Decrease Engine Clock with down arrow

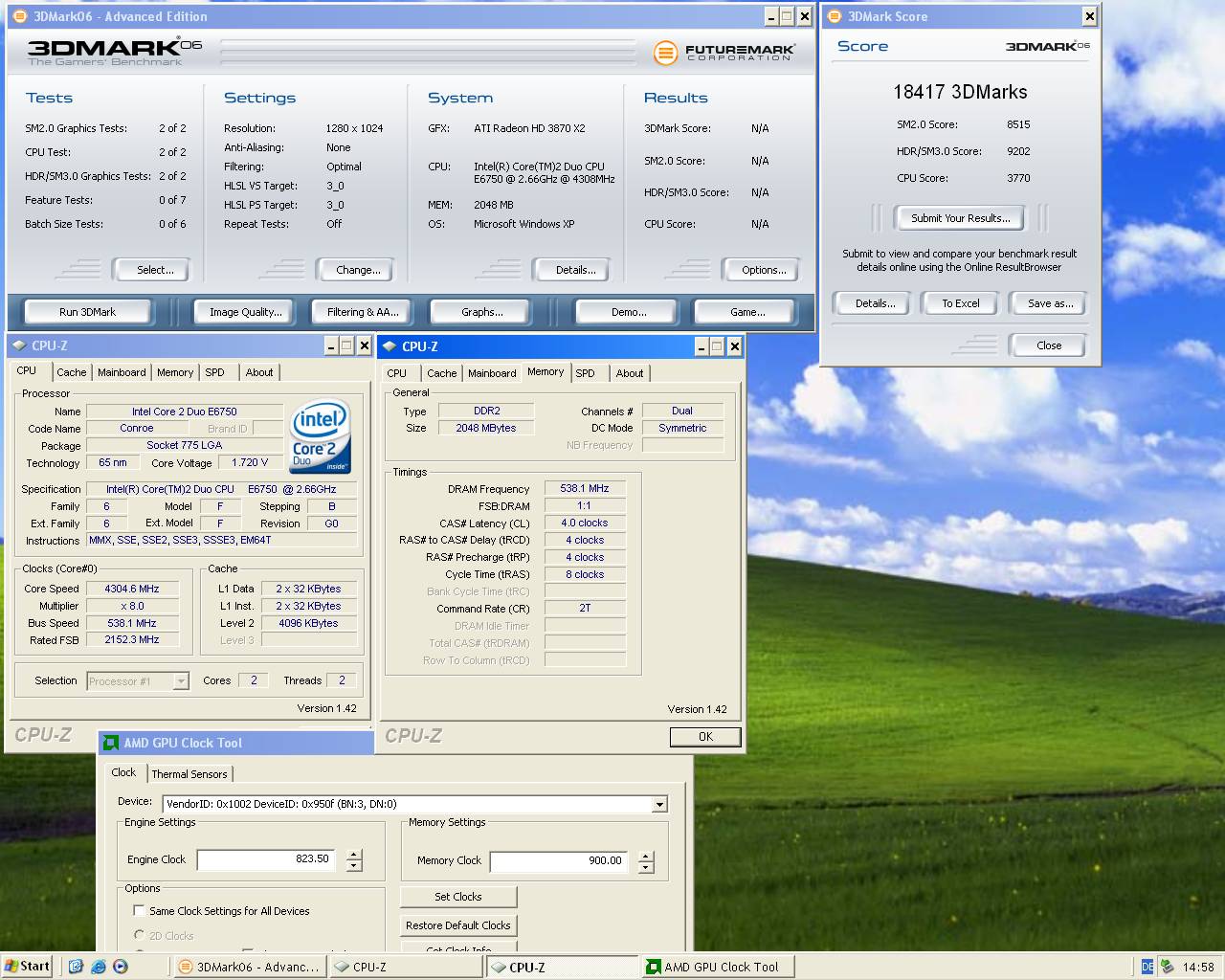coord(354,866)
